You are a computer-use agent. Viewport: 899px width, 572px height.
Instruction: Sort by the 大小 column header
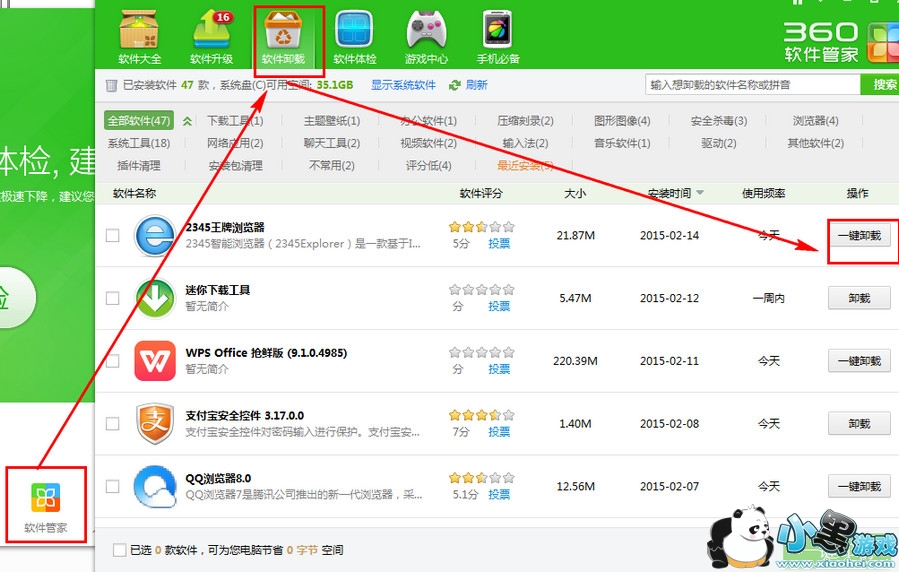(x=575, y=193)
